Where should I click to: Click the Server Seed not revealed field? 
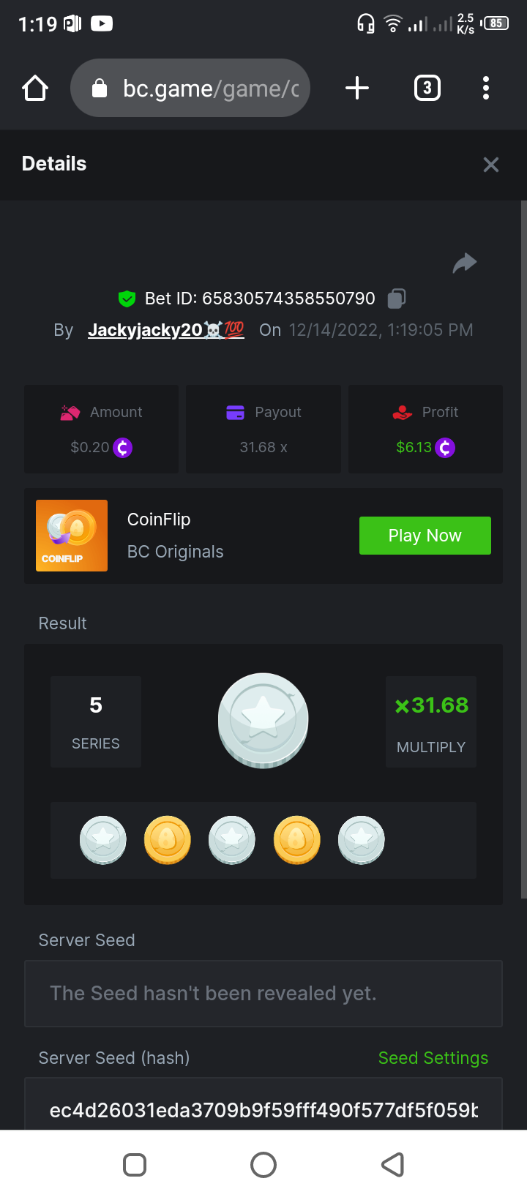[263, 993]
